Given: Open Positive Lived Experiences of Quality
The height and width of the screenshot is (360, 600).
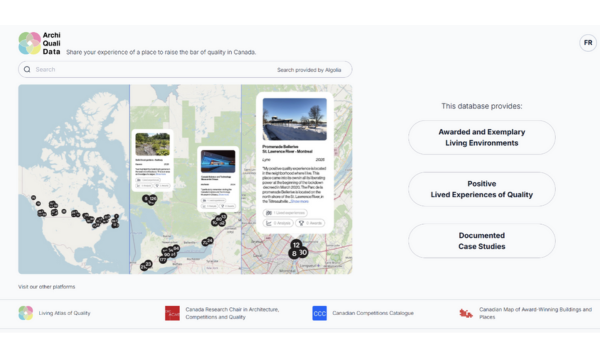Looking at the screenshot, I should click(x=482, y=189).
